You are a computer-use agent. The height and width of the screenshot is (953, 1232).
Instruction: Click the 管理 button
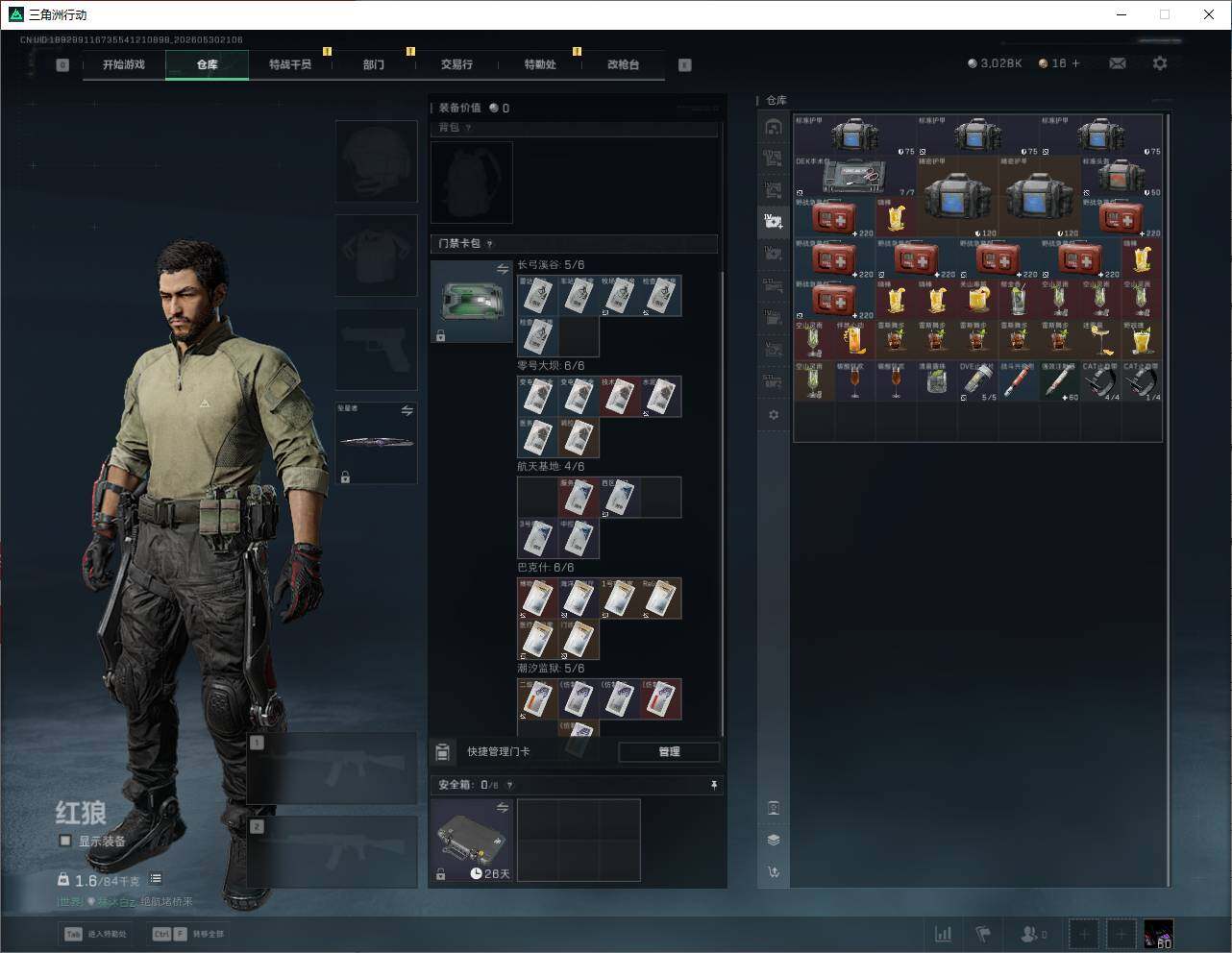tap(669, 752)
